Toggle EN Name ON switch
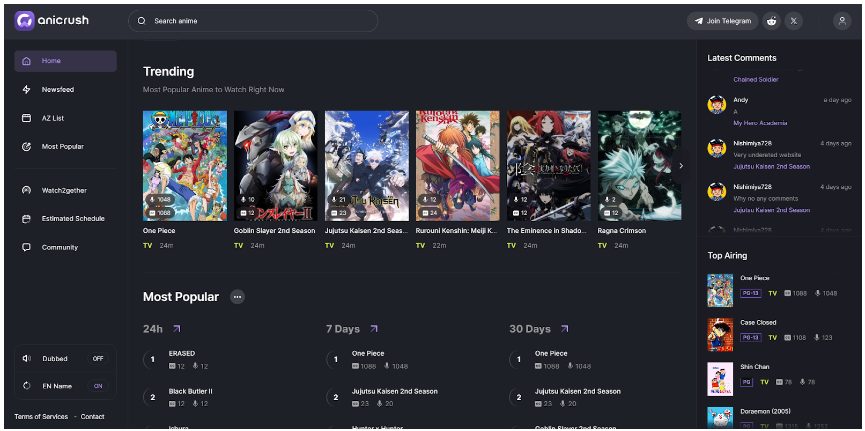The height and width of the screenshot is (431, 865). click(x=98, y=386)
